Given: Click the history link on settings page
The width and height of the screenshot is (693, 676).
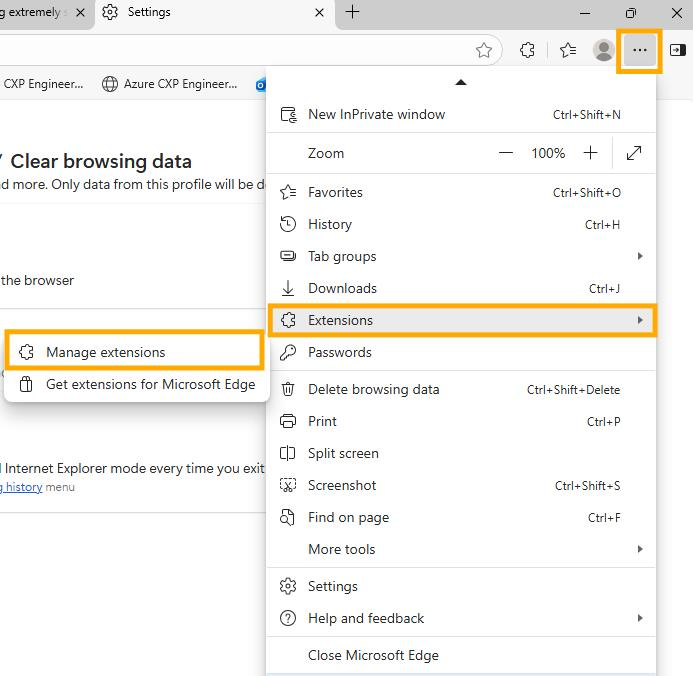Looking at the screenshot, I should [x=21, y=487].
